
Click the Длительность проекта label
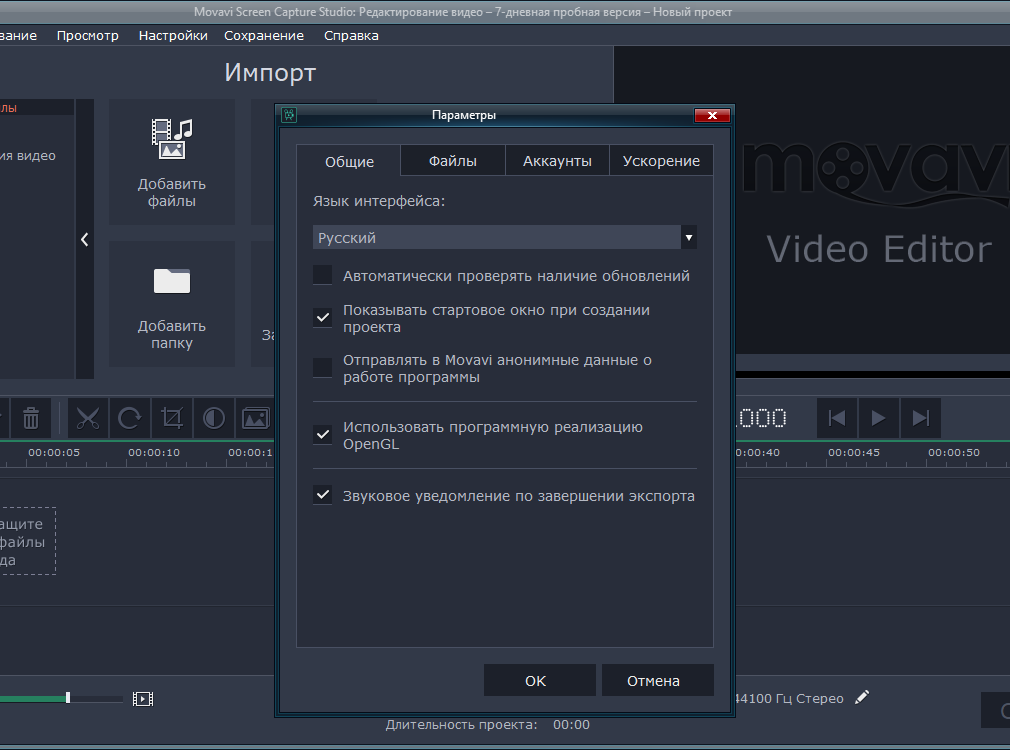461,725
